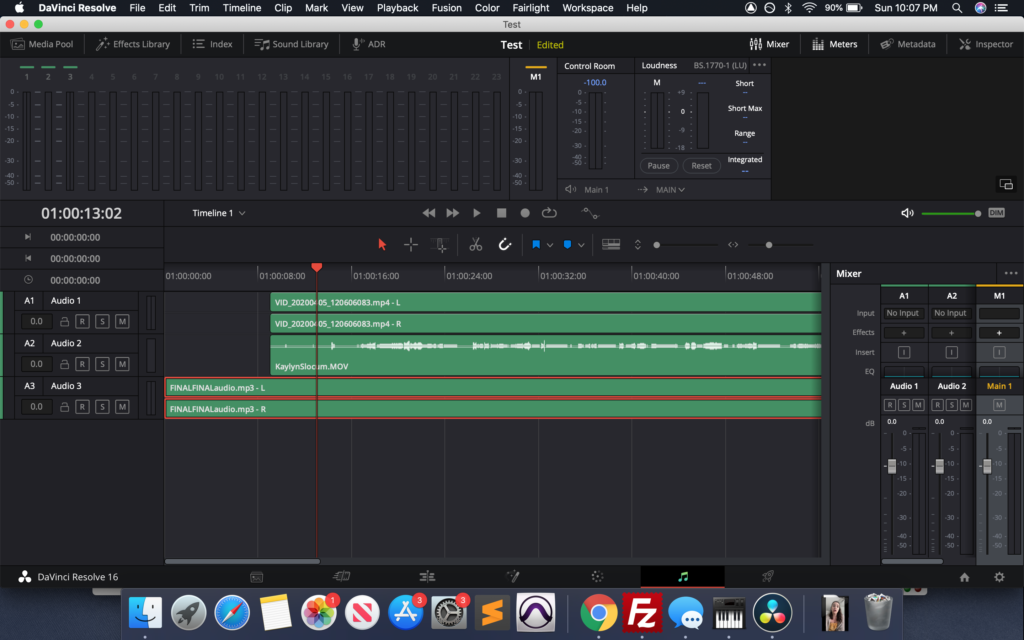Screen dimensions: 1024x640
Task: Open the blue marker color dropdown arrow
Action: click(x=582, y=244)
